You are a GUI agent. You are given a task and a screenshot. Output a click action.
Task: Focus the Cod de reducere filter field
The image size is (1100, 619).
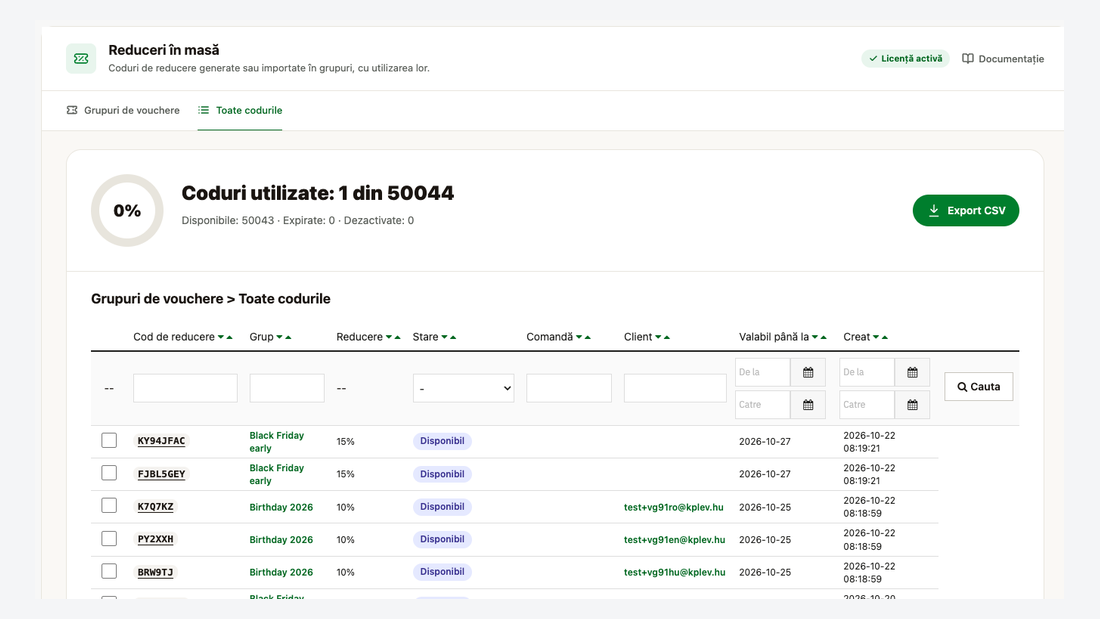(x=185, y=388)
